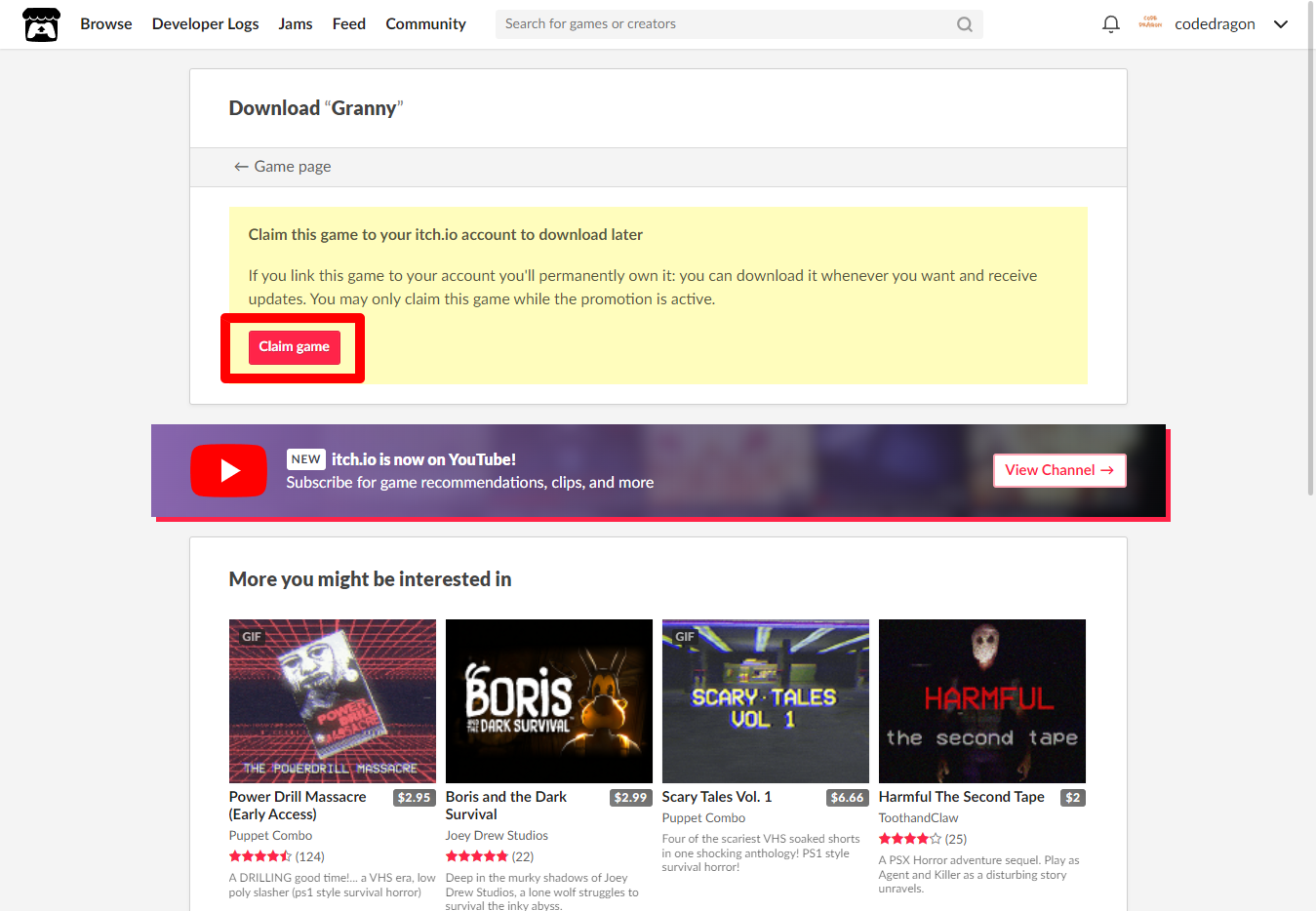The height and width of the screenshot is (911, 1316).
Task: Click the NEW badge on the banner
Action: point(306,459)
